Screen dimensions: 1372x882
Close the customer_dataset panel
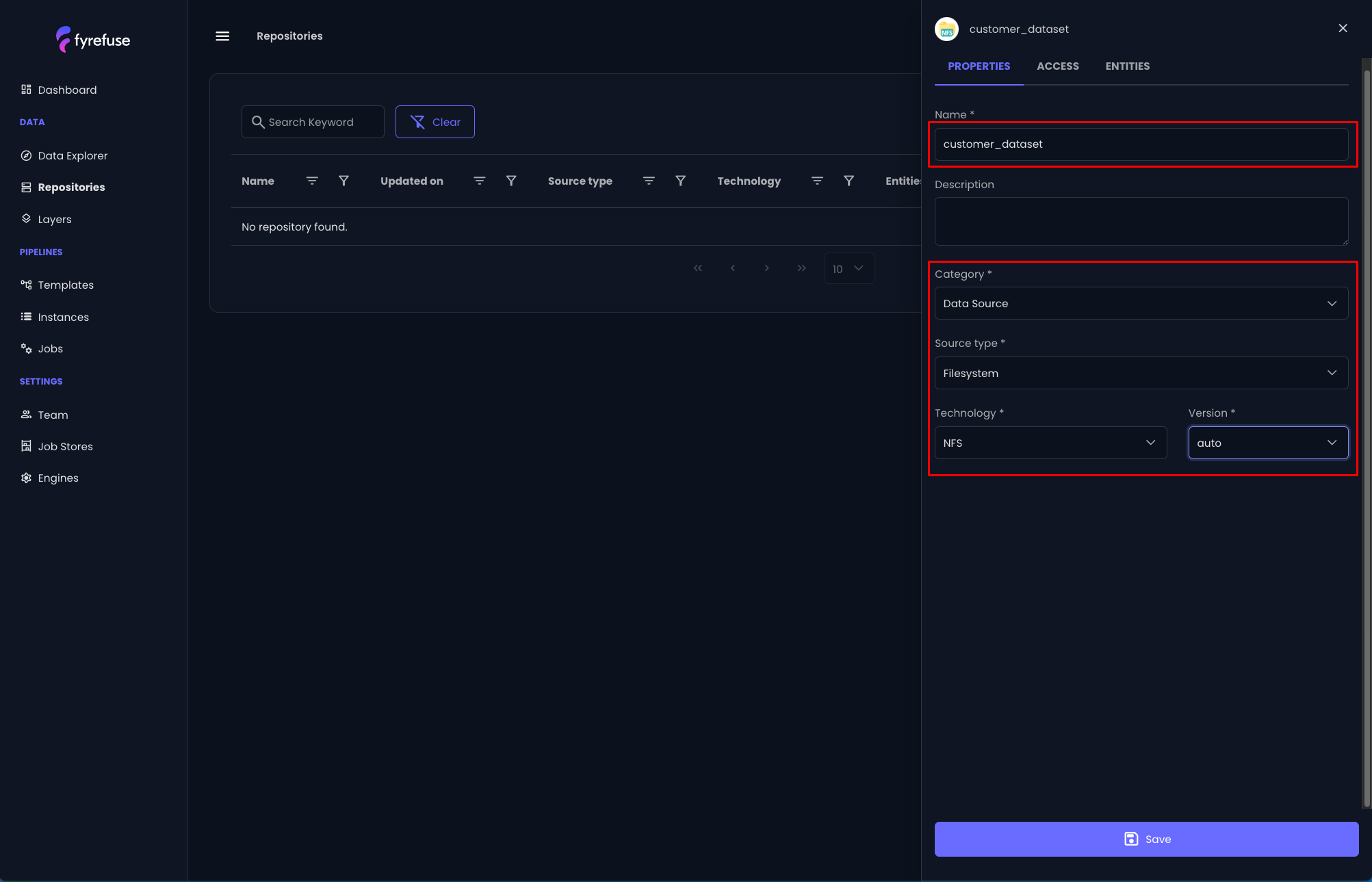(1343, 28)
